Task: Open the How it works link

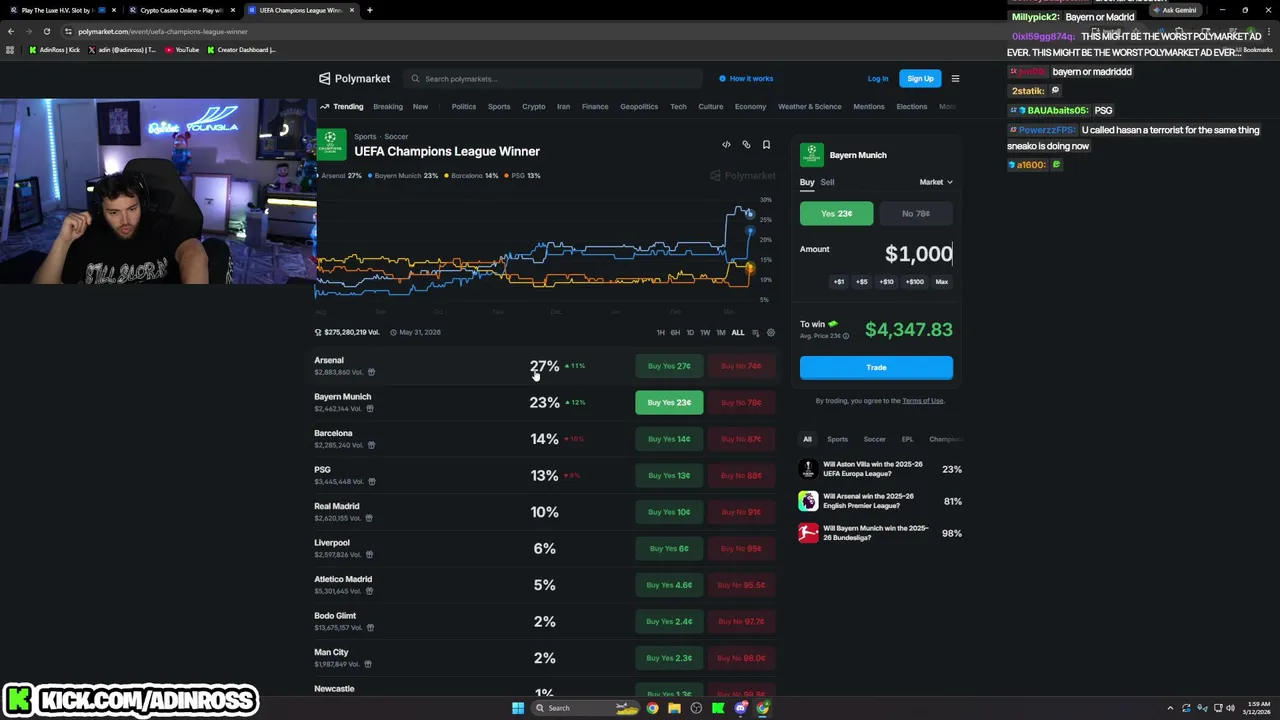Action: pyautogui.click(x=746, y=78)
